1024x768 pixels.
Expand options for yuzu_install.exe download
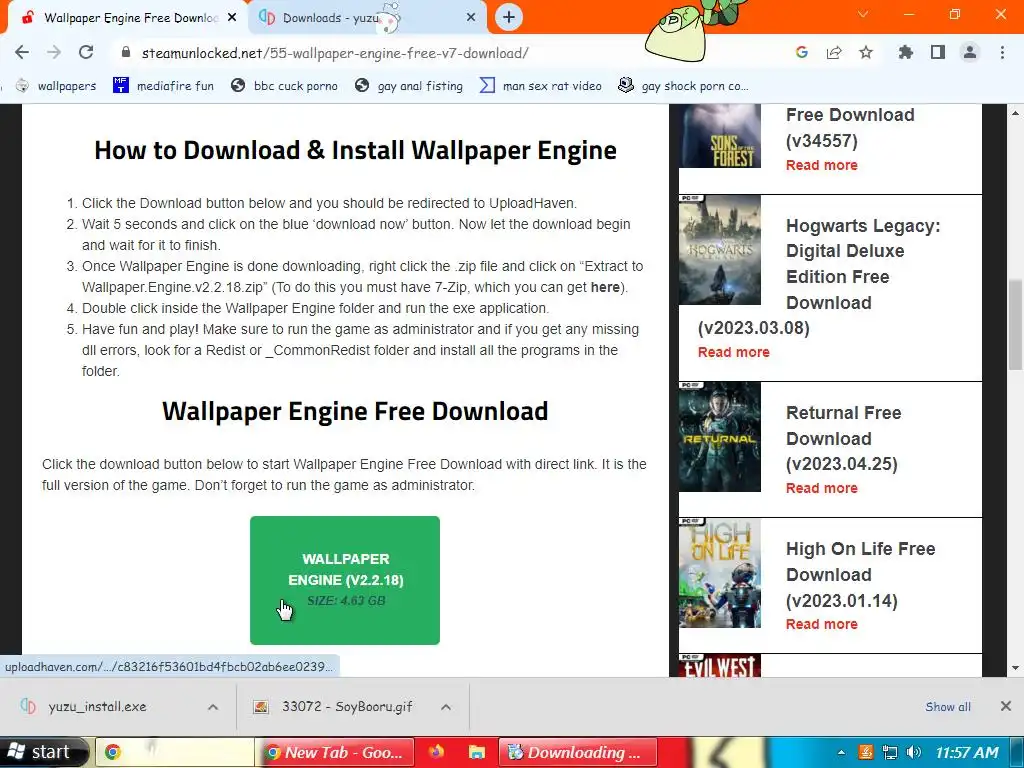coord(213,707)
